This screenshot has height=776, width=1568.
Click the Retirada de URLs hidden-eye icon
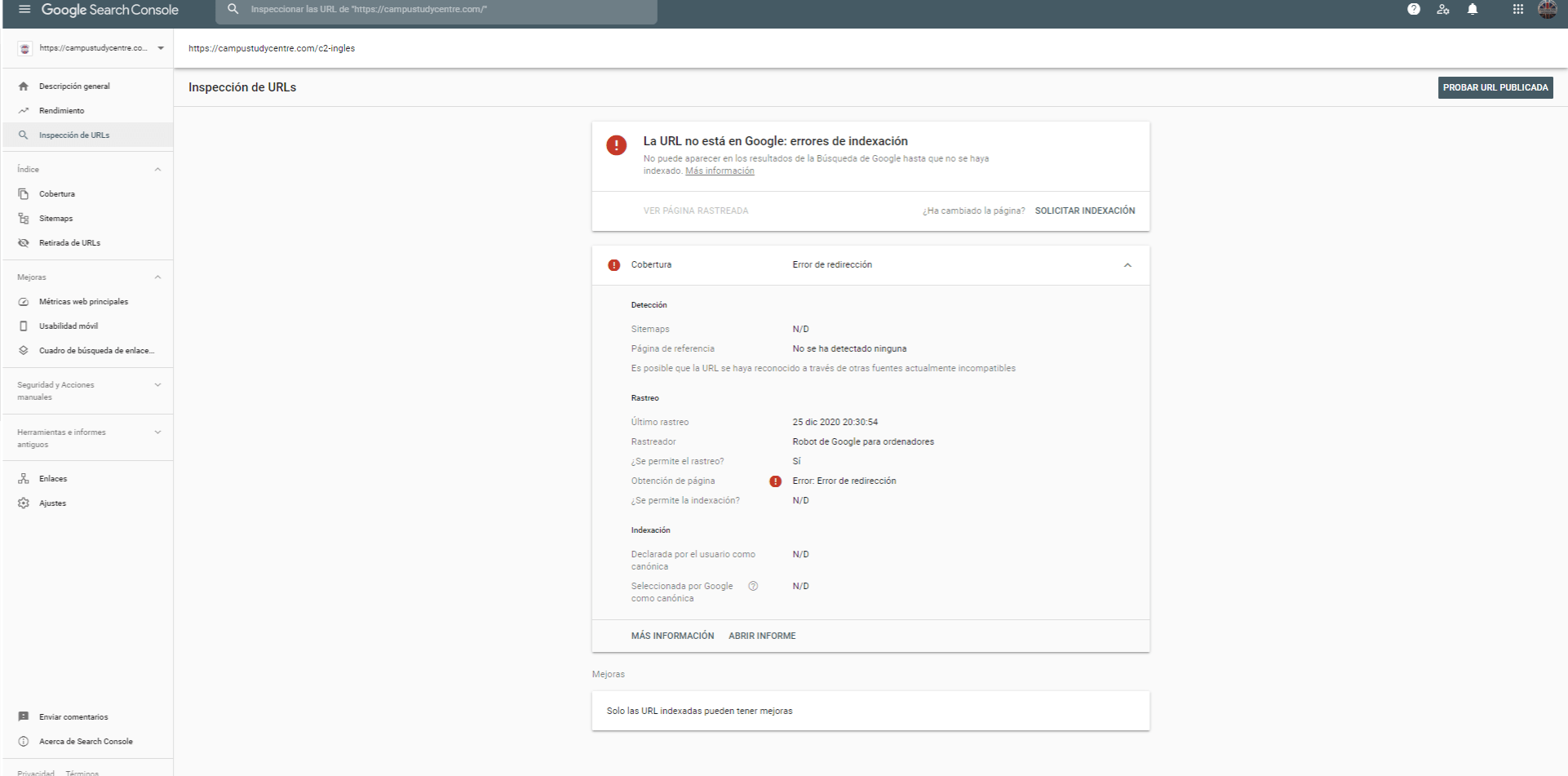[24, 243]
